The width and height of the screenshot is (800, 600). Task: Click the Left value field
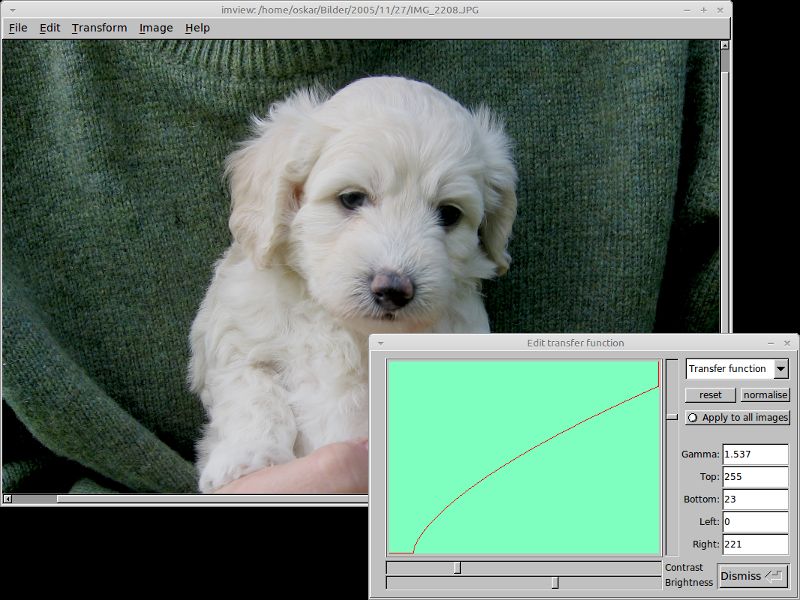(x=755, y=521)
